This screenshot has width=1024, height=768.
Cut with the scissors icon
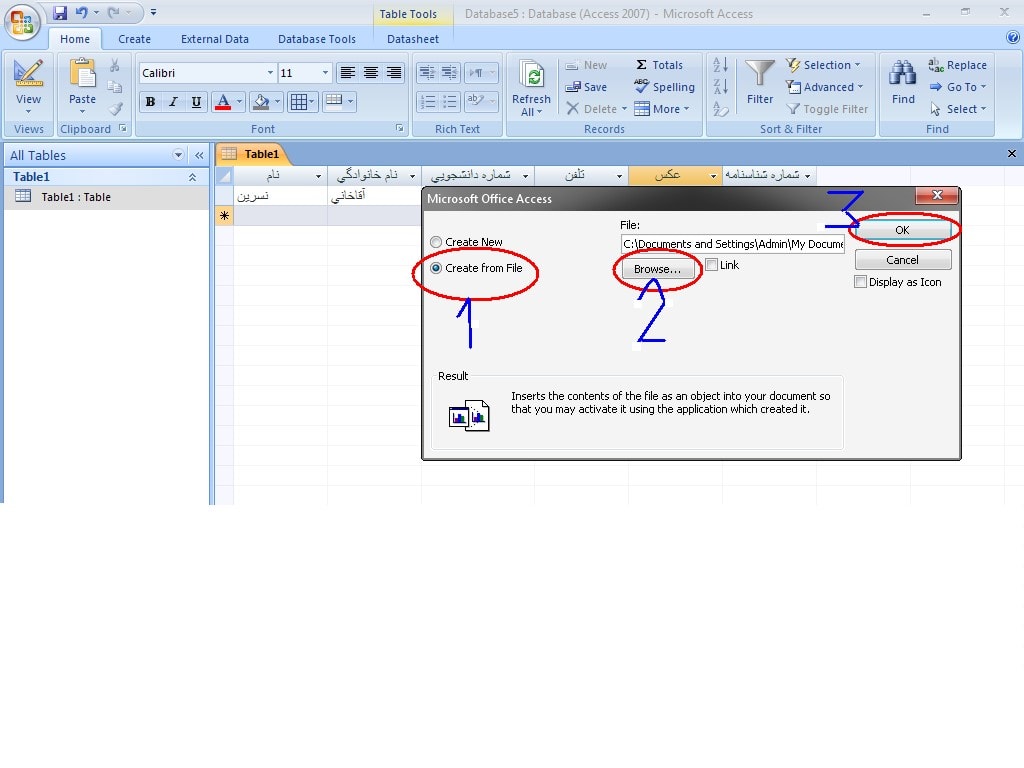point(115,65)
